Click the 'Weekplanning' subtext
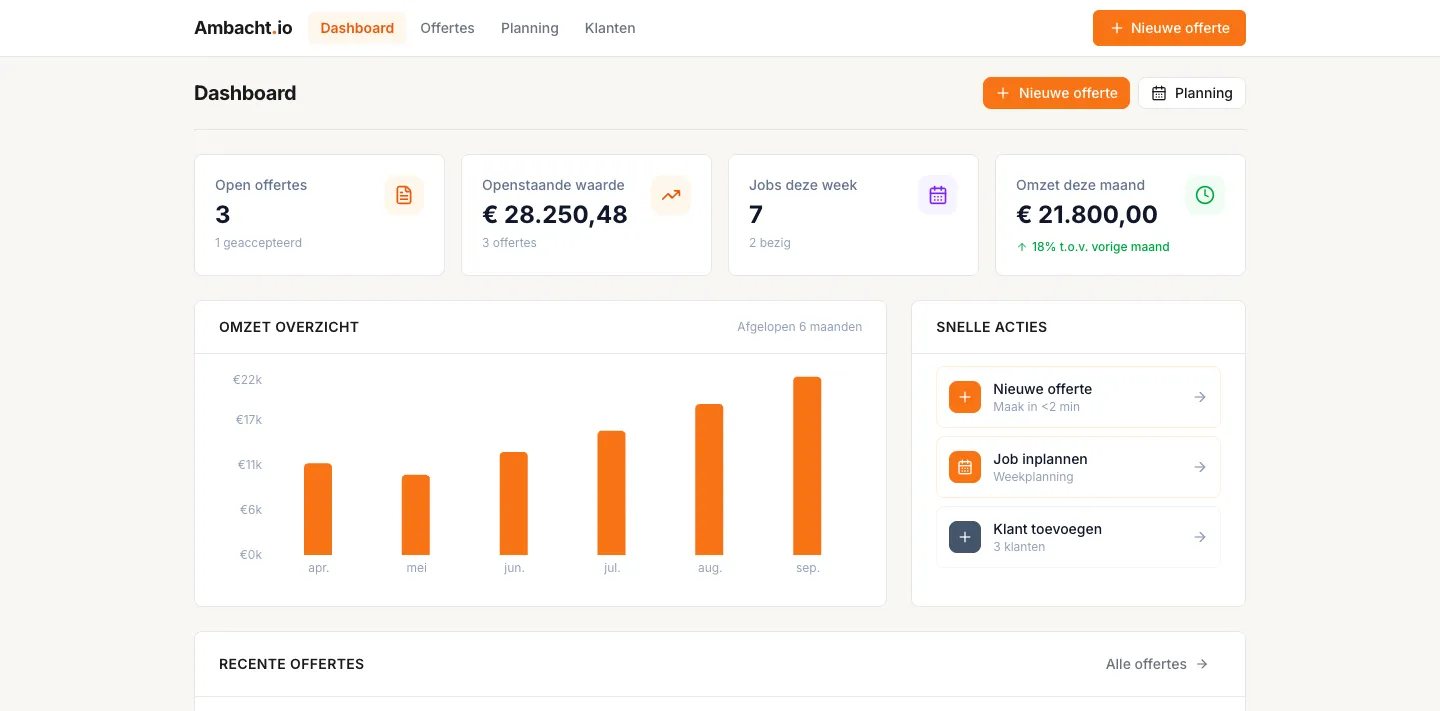The width and height of the screenshot is (1440, 711). [x=1033, y=477]
